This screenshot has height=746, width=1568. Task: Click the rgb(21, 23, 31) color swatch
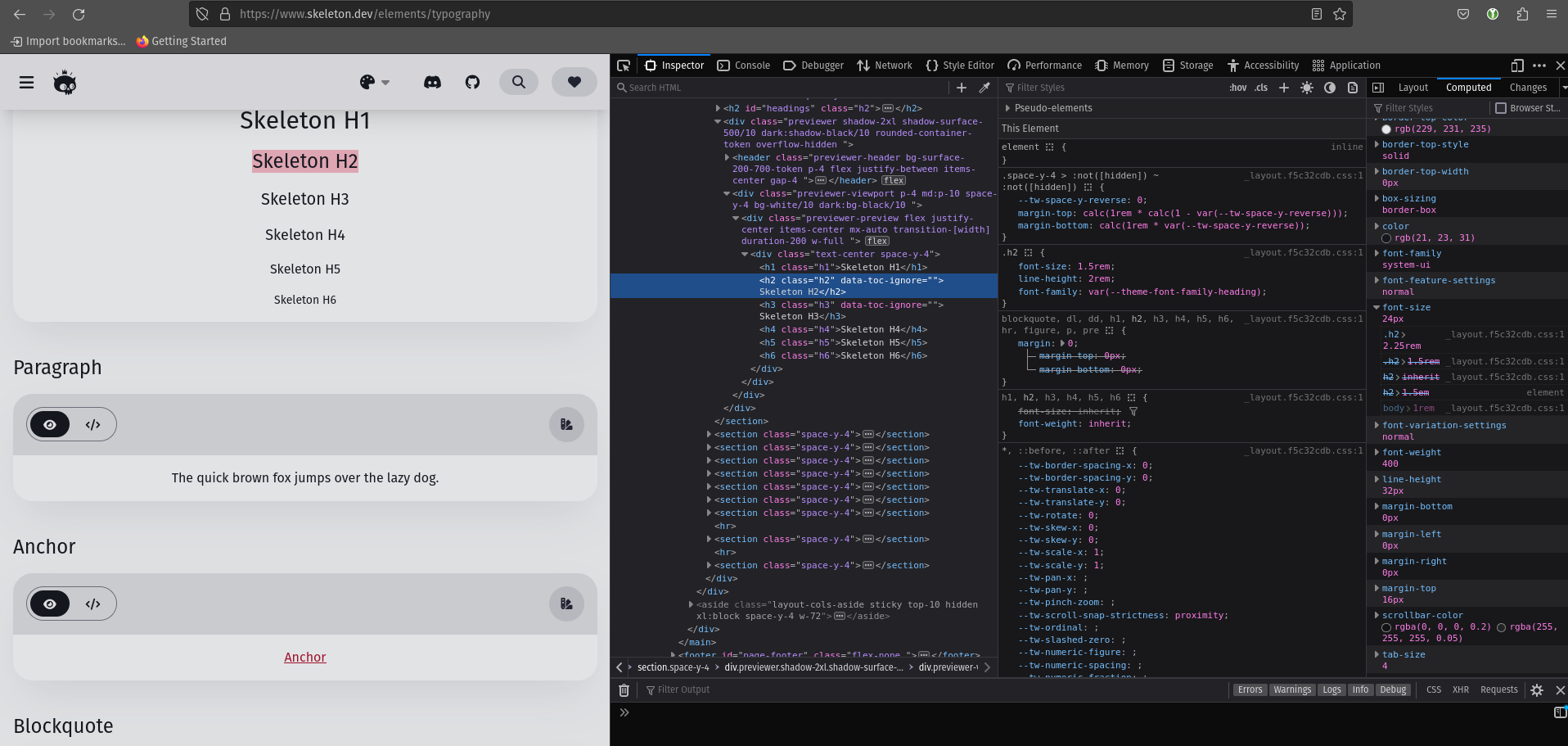click(1386, 237)
